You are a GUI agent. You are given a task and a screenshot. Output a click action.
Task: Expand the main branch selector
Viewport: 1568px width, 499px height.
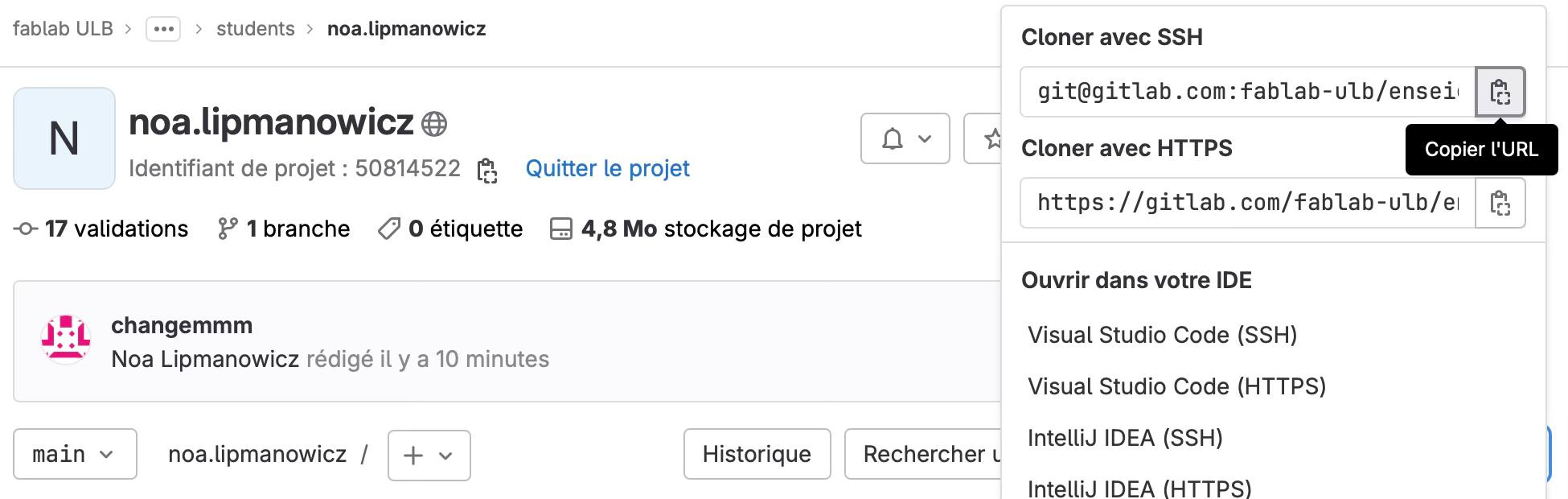(75, 455)
